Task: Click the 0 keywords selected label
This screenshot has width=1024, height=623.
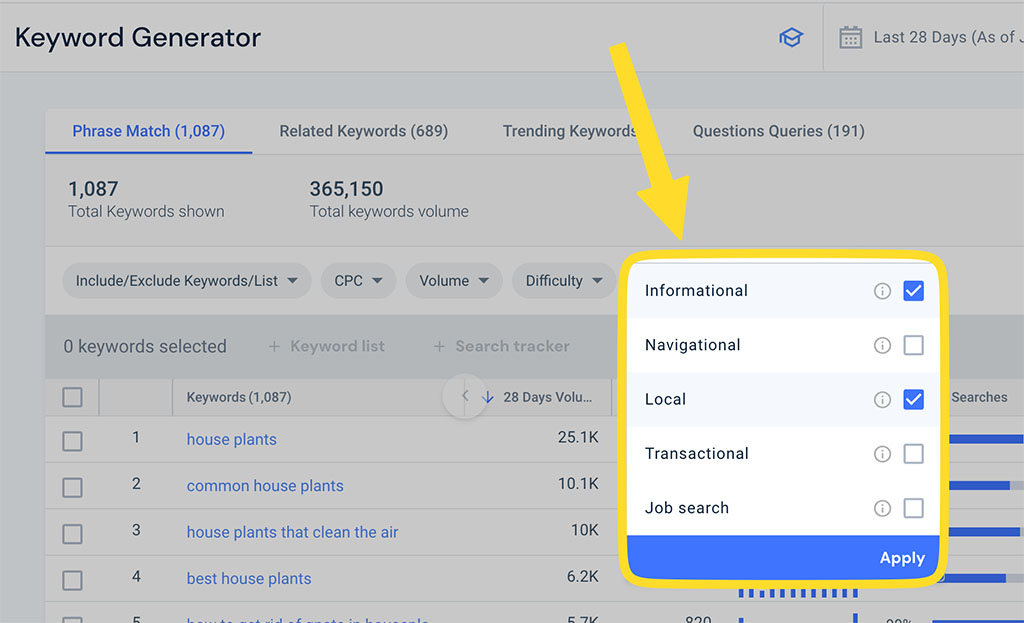Action: point(145,346)
